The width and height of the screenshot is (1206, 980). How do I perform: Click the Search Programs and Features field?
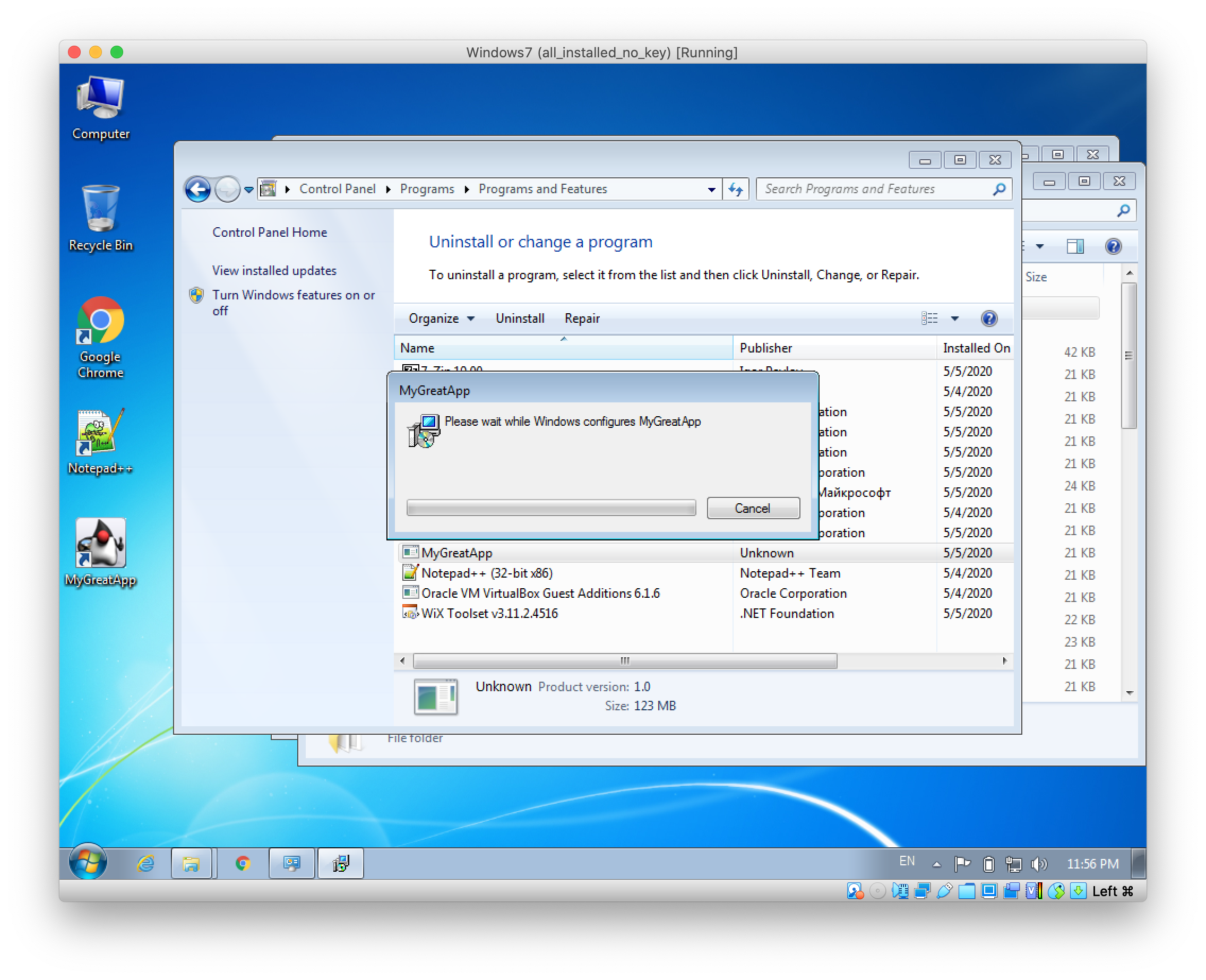[875, 189]
